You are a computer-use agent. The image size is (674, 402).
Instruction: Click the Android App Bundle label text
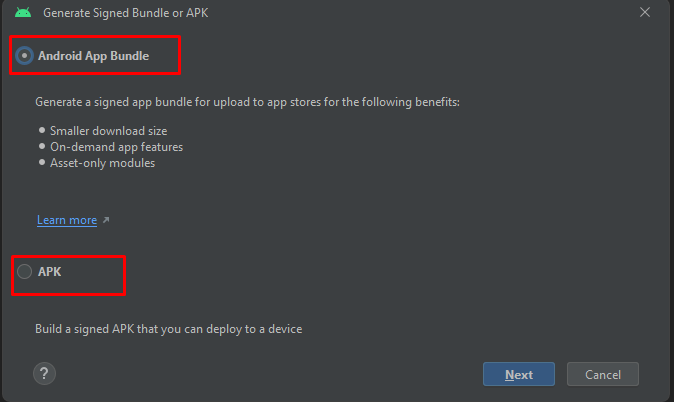click(x=93, y=56)
